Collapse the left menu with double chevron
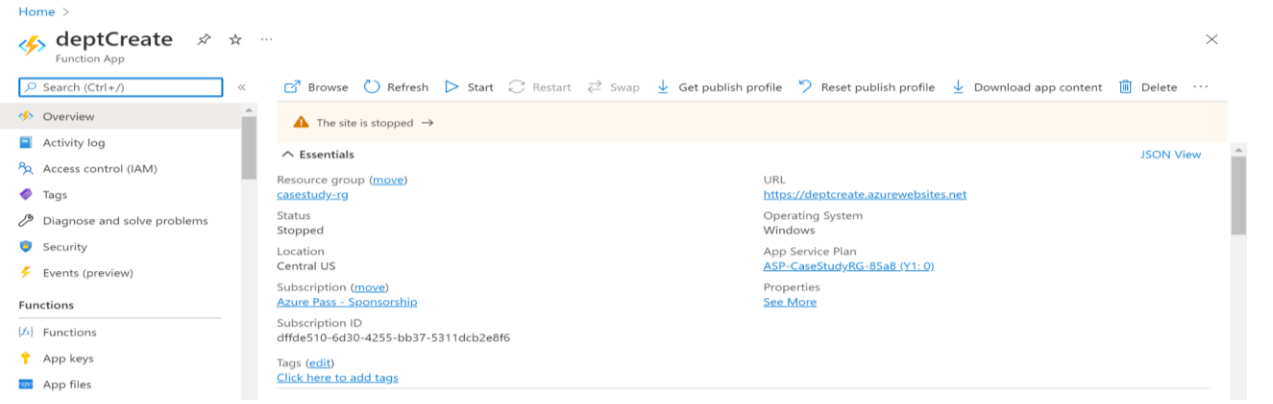1273x404 pixels. [242, 87]
